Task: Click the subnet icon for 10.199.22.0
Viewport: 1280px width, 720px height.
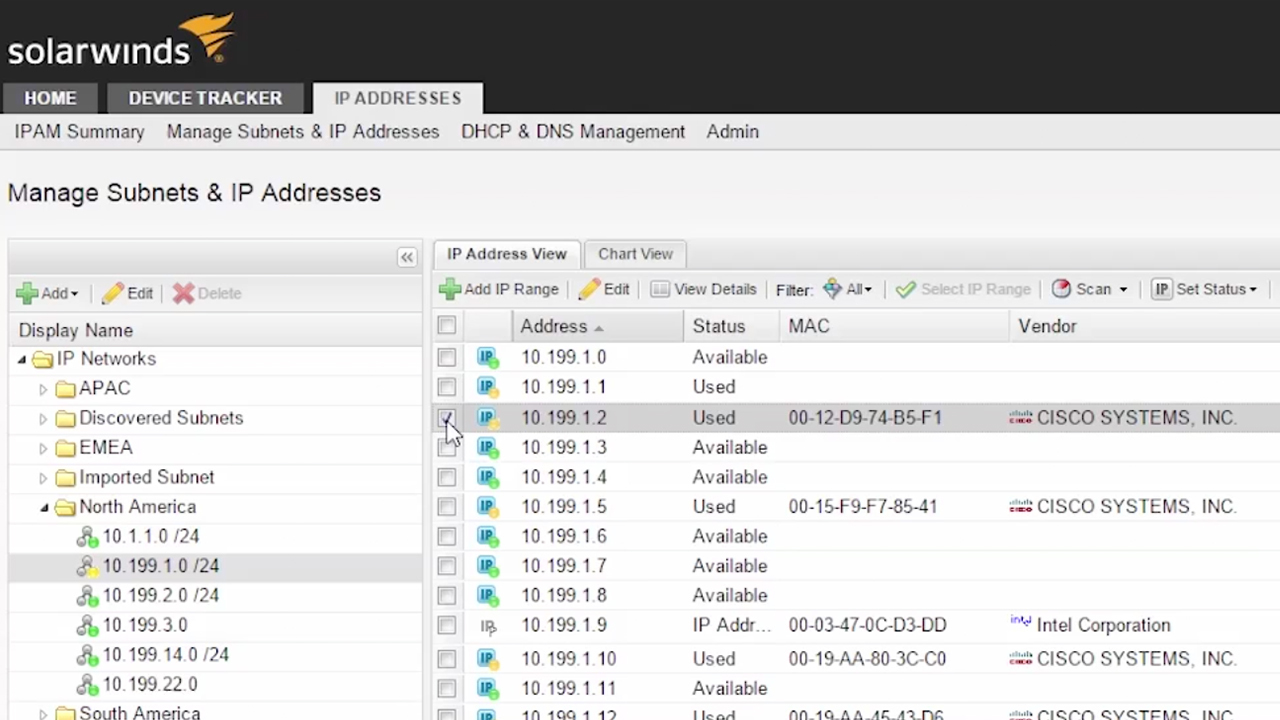Action: click(88, 685)
